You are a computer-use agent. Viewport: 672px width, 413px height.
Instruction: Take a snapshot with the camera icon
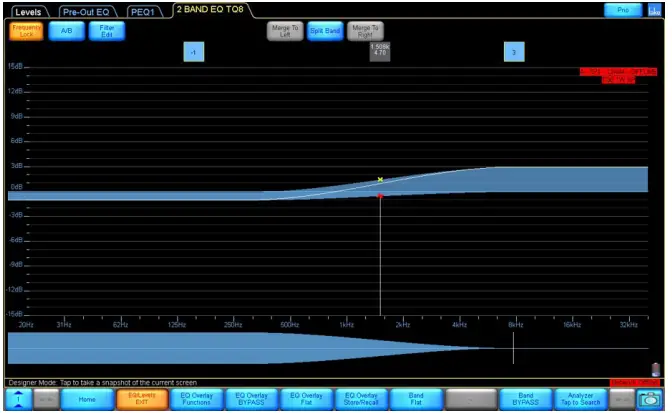pyautogui.click(x=650, y=400)
